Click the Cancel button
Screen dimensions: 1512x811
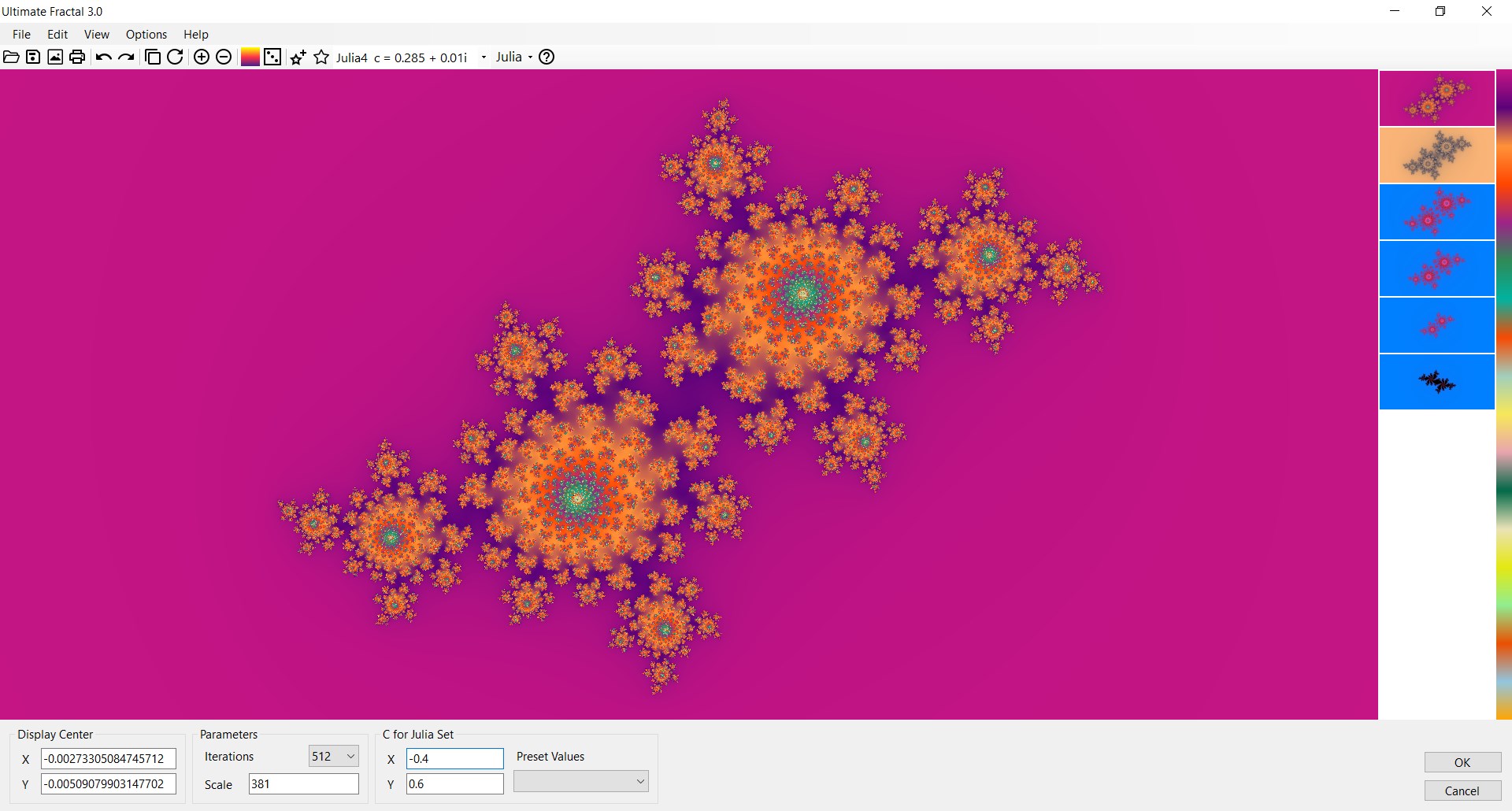[1462, 791]
